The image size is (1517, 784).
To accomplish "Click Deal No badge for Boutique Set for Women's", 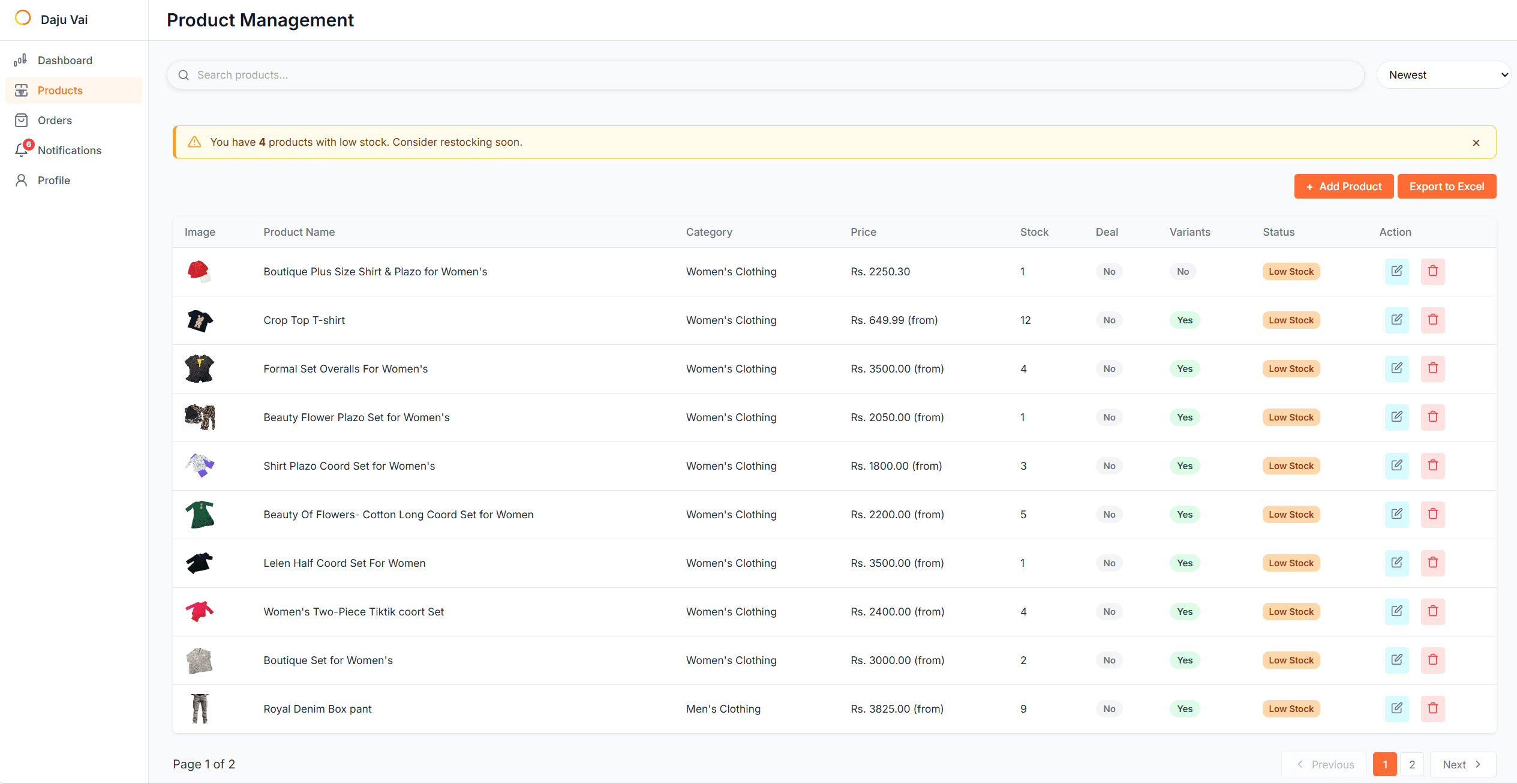I will point(1109,660).
